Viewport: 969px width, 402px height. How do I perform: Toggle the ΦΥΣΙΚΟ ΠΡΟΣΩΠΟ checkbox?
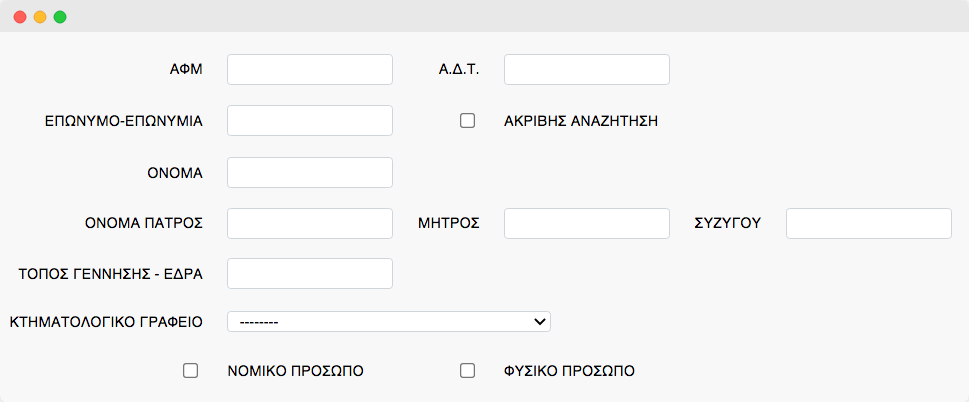467,371
